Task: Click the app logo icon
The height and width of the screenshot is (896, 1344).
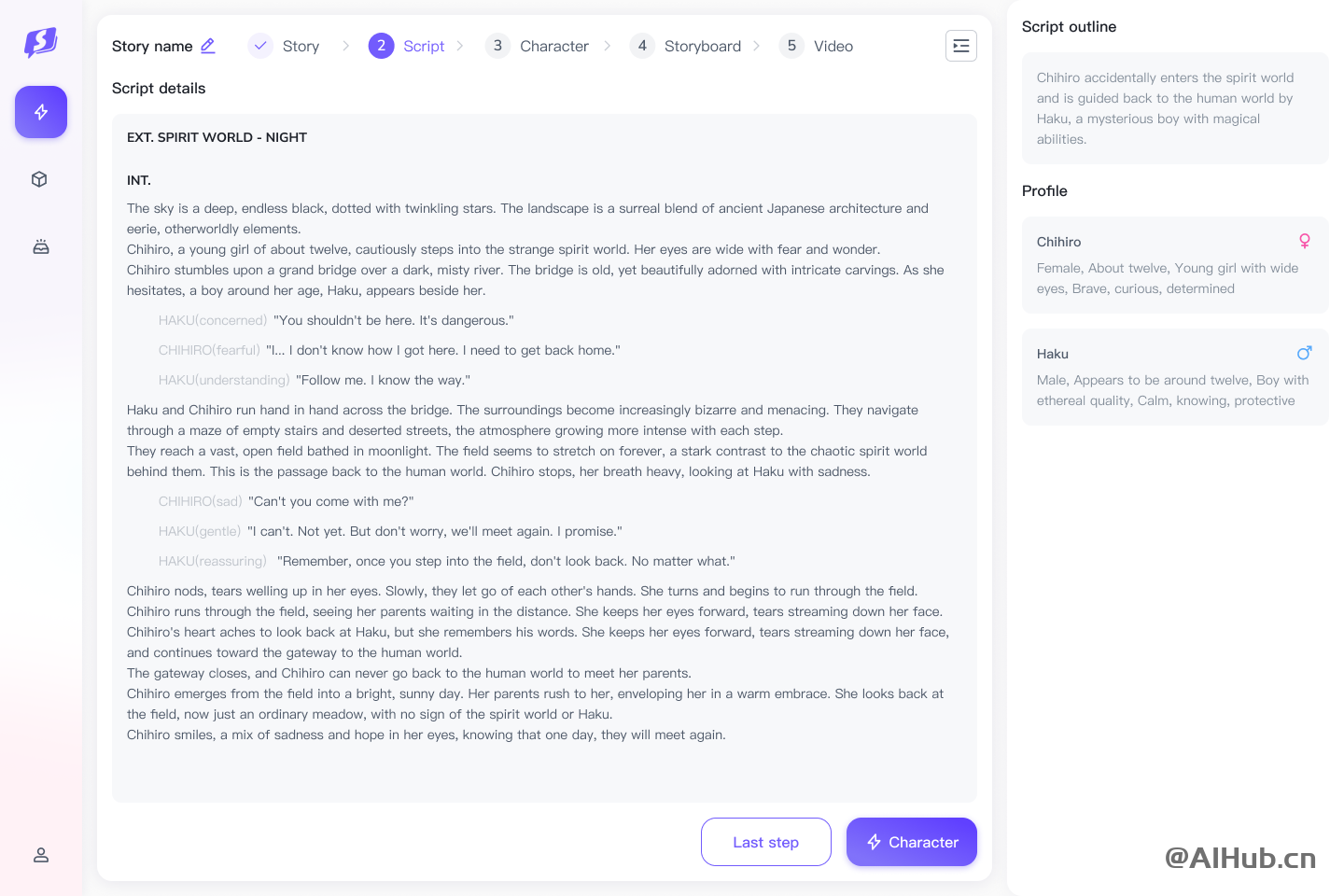Action: 41,42
